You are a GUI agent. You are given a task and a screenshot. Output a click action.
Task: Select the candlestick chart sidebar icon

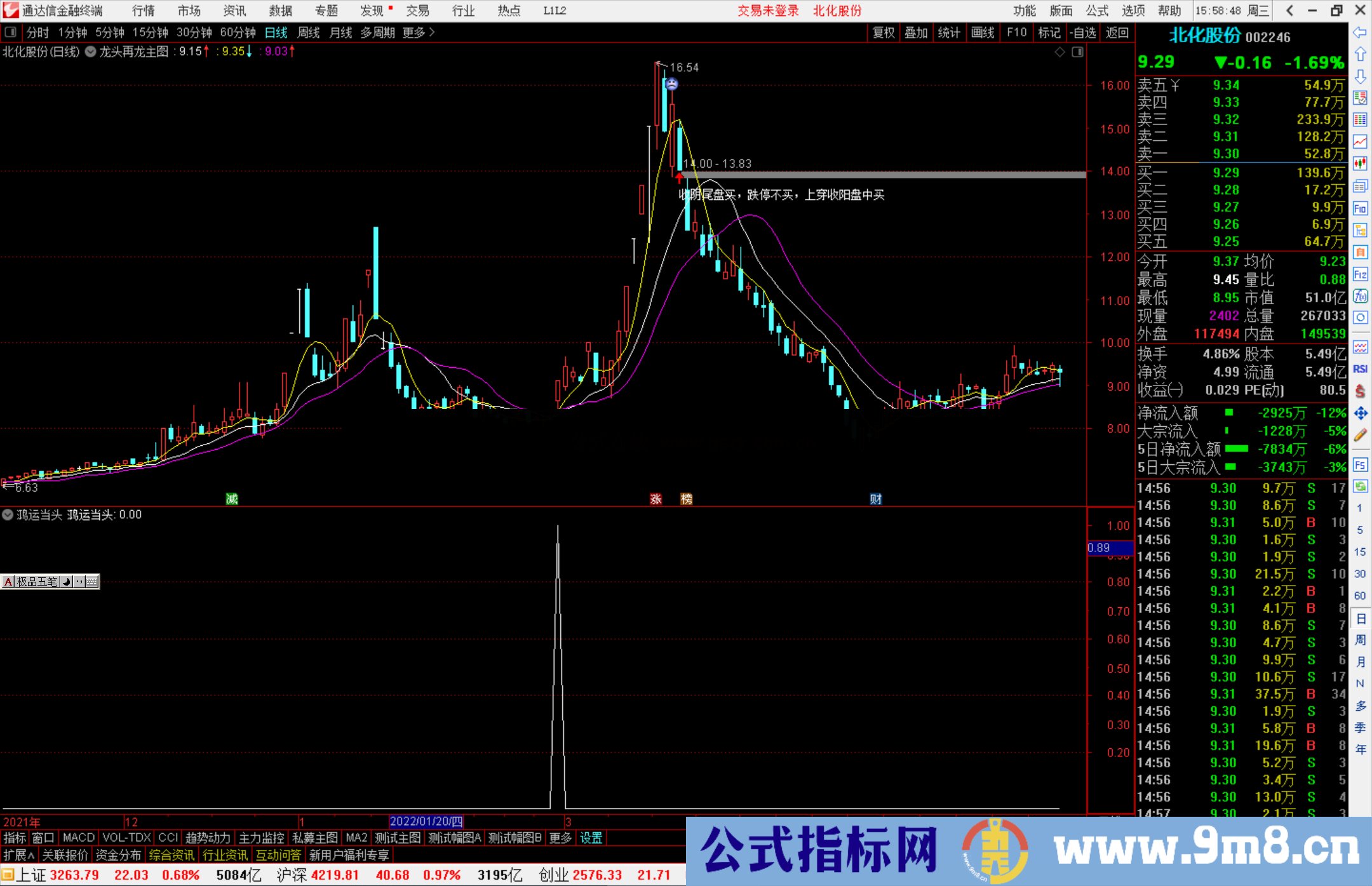pos(1360,163)
